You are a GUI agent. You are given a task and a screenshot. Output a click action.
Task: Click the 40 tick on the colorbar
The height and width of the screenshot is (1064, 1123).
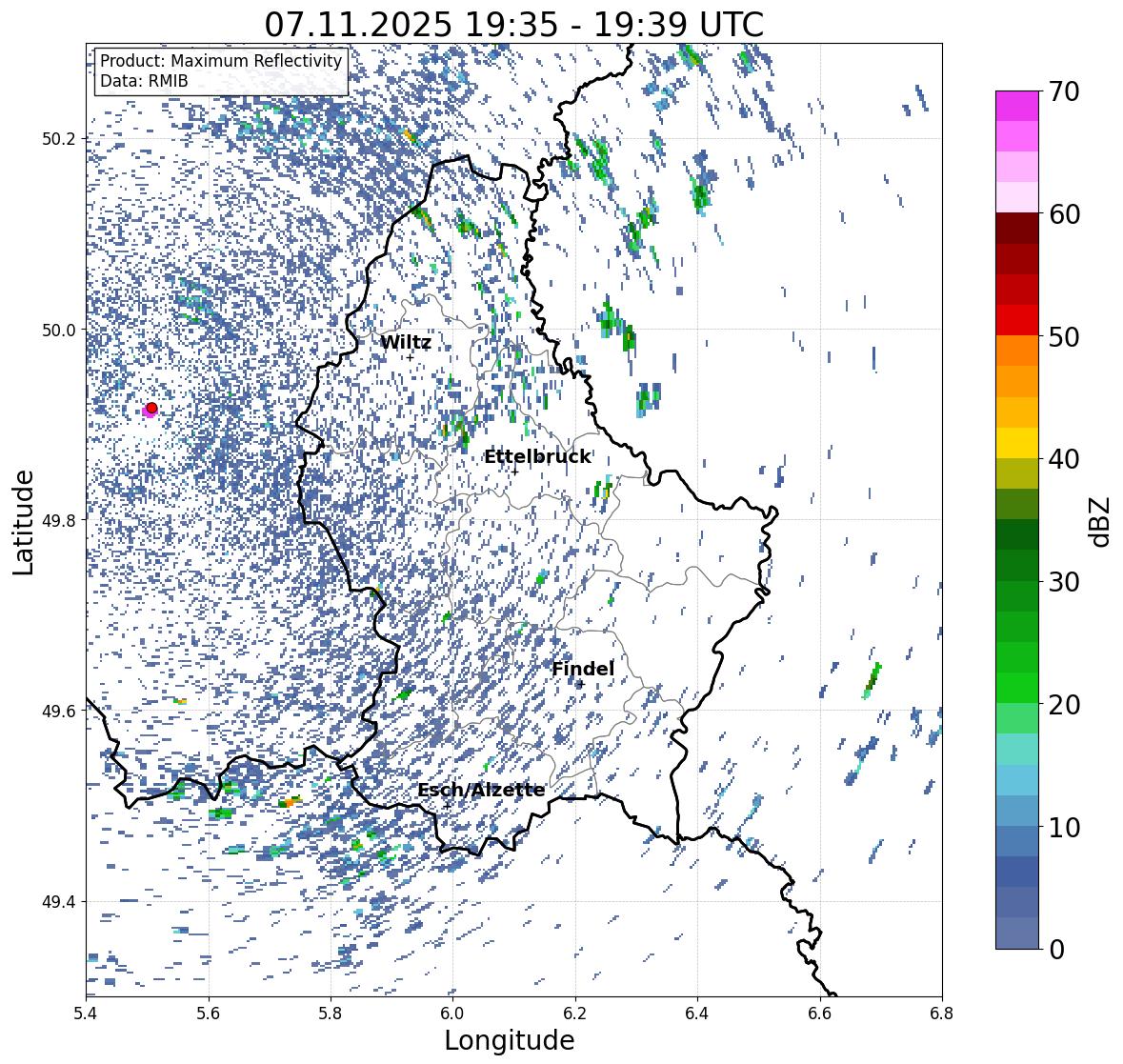tap(1064, 459)
